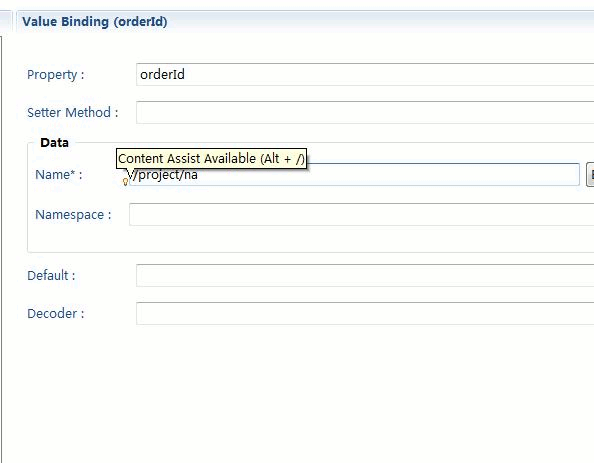The height and width of the screenshot is (463, 594).
Task: Click the Content Assist Available tooltip
Action: click(211, 158)
